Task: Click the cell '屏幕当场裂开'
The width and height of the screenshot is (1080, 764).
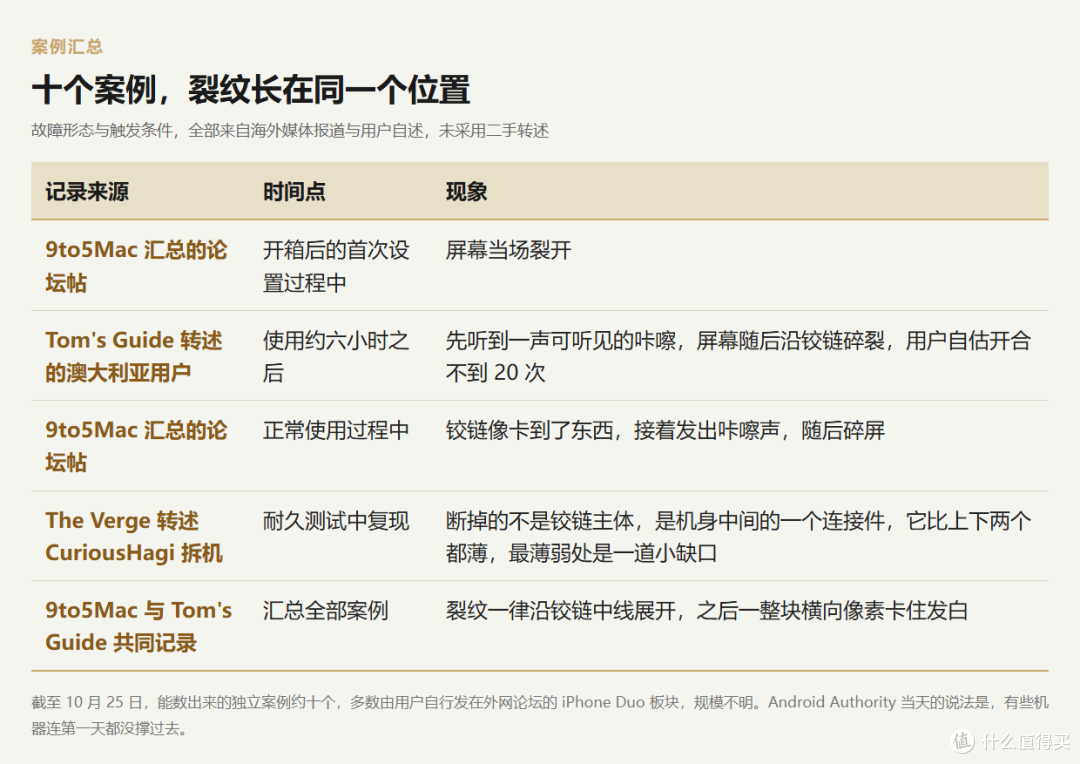Action: pyautogui.click(x=508, y=250)
